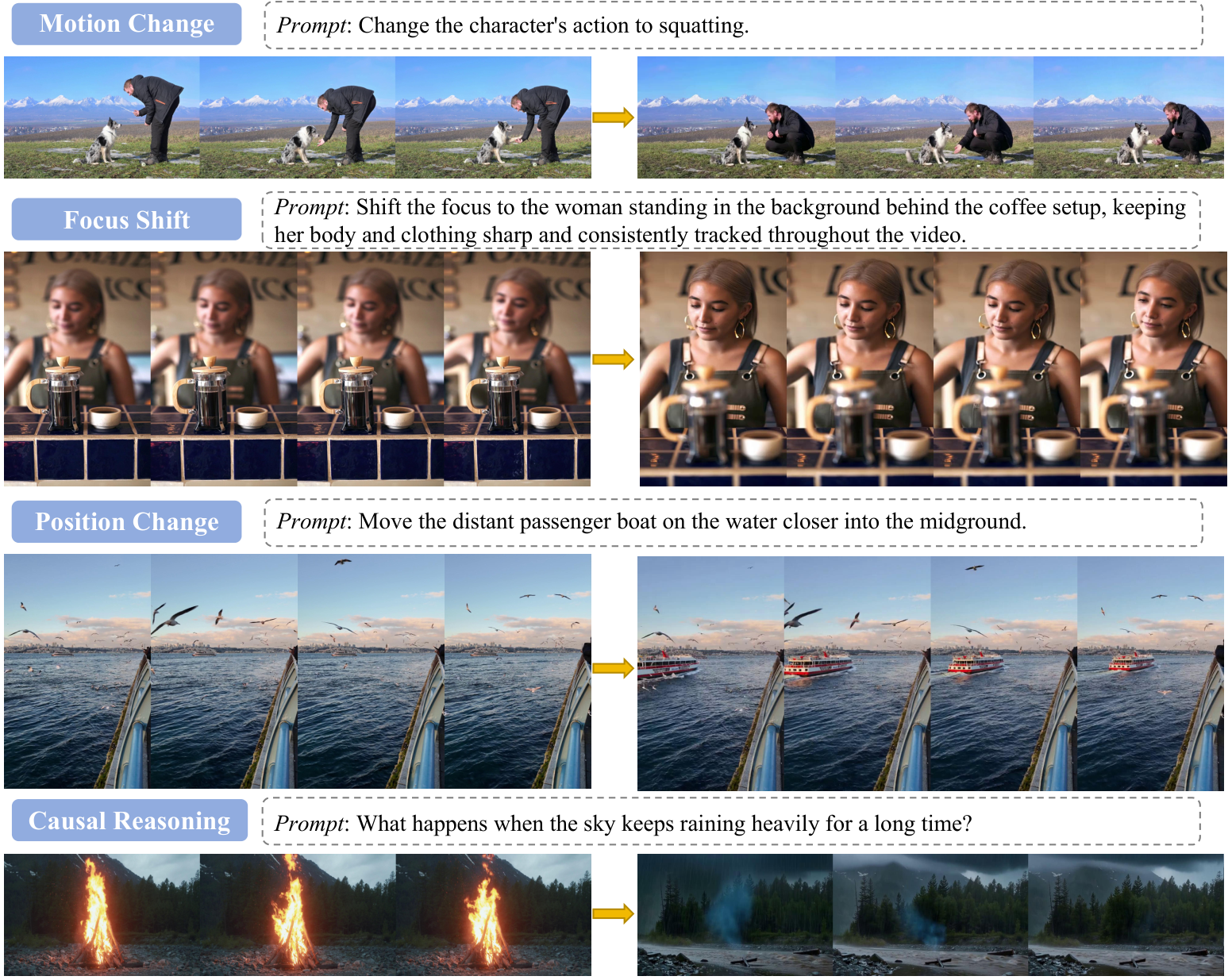Viewport: 1232px width, 980px height.
Task: Select first edited frame with red passenger boat
Action: point(710,673)
